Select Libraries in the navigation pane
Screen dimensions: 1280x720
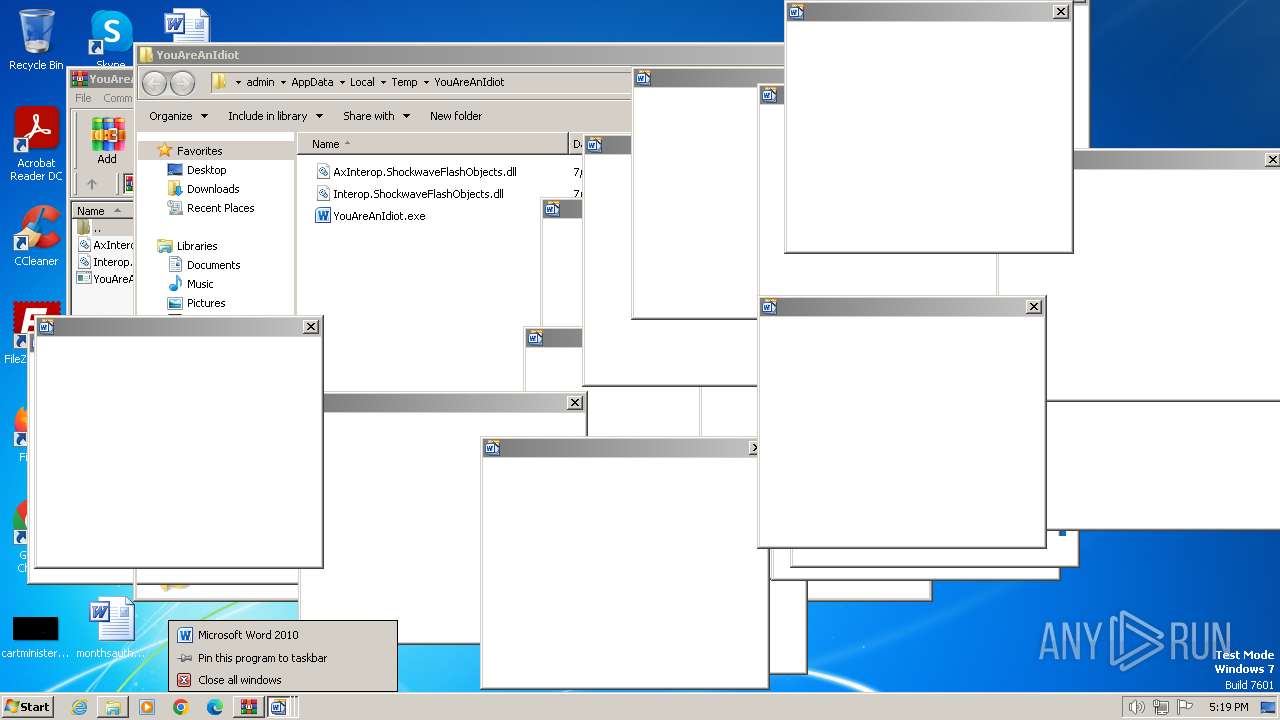187,246
